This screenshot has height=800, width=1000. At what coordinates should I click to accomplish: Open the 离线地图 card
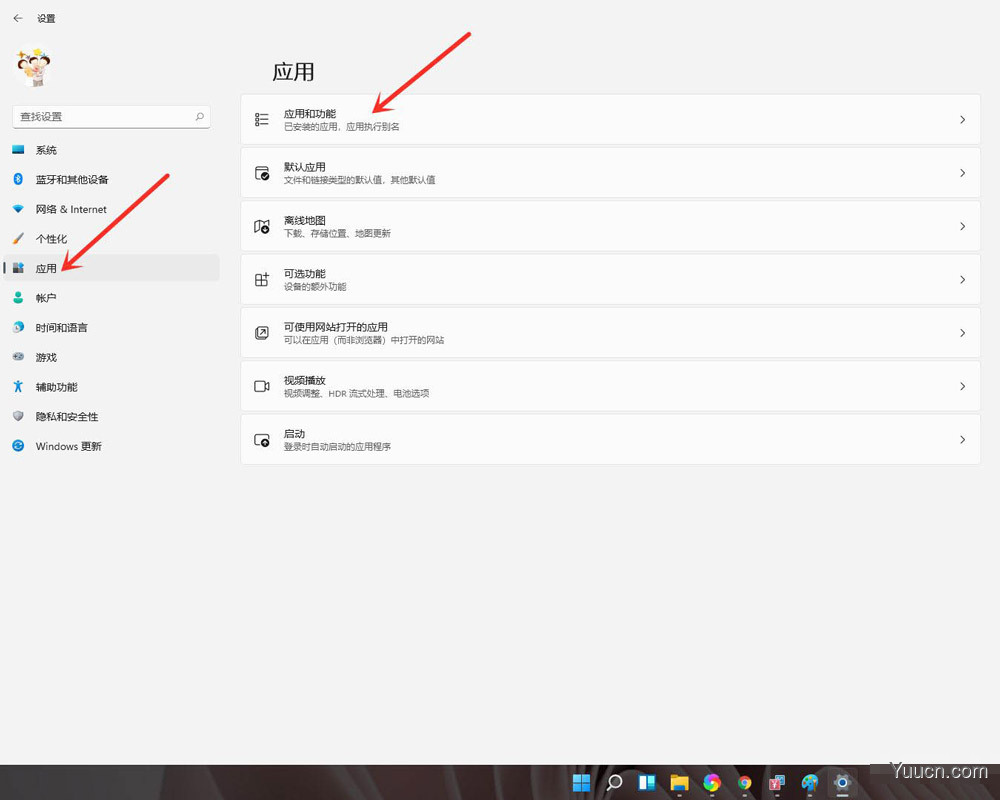610,226
